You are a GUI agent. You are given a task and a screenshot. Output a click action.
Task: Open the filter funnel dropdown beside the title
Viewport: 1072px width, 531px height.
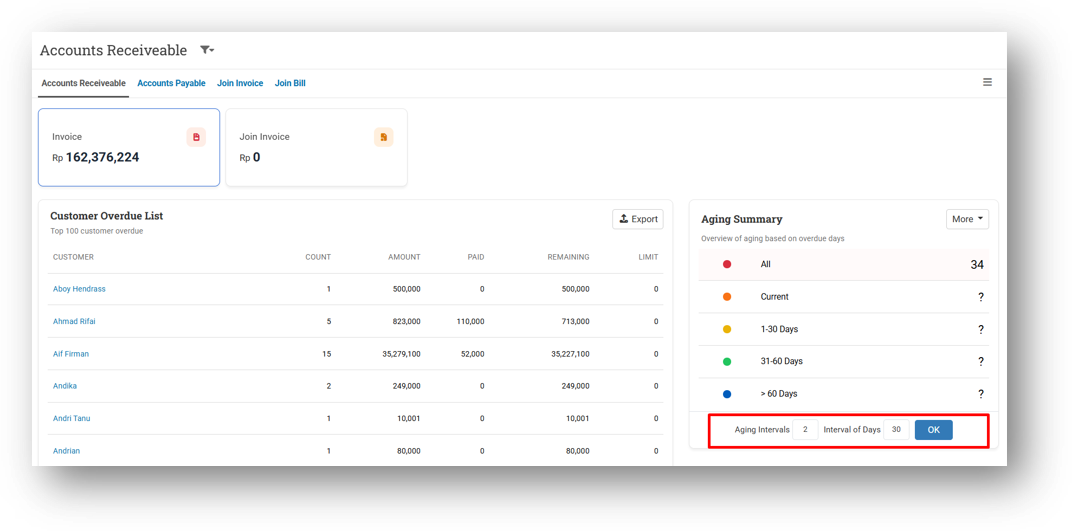pyautogui.click(x=207, y=50)
